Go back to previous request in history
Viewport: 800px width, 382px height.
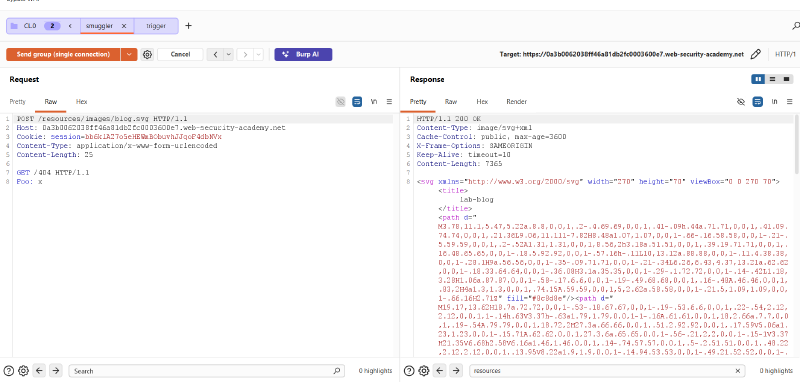click(215, 55)
